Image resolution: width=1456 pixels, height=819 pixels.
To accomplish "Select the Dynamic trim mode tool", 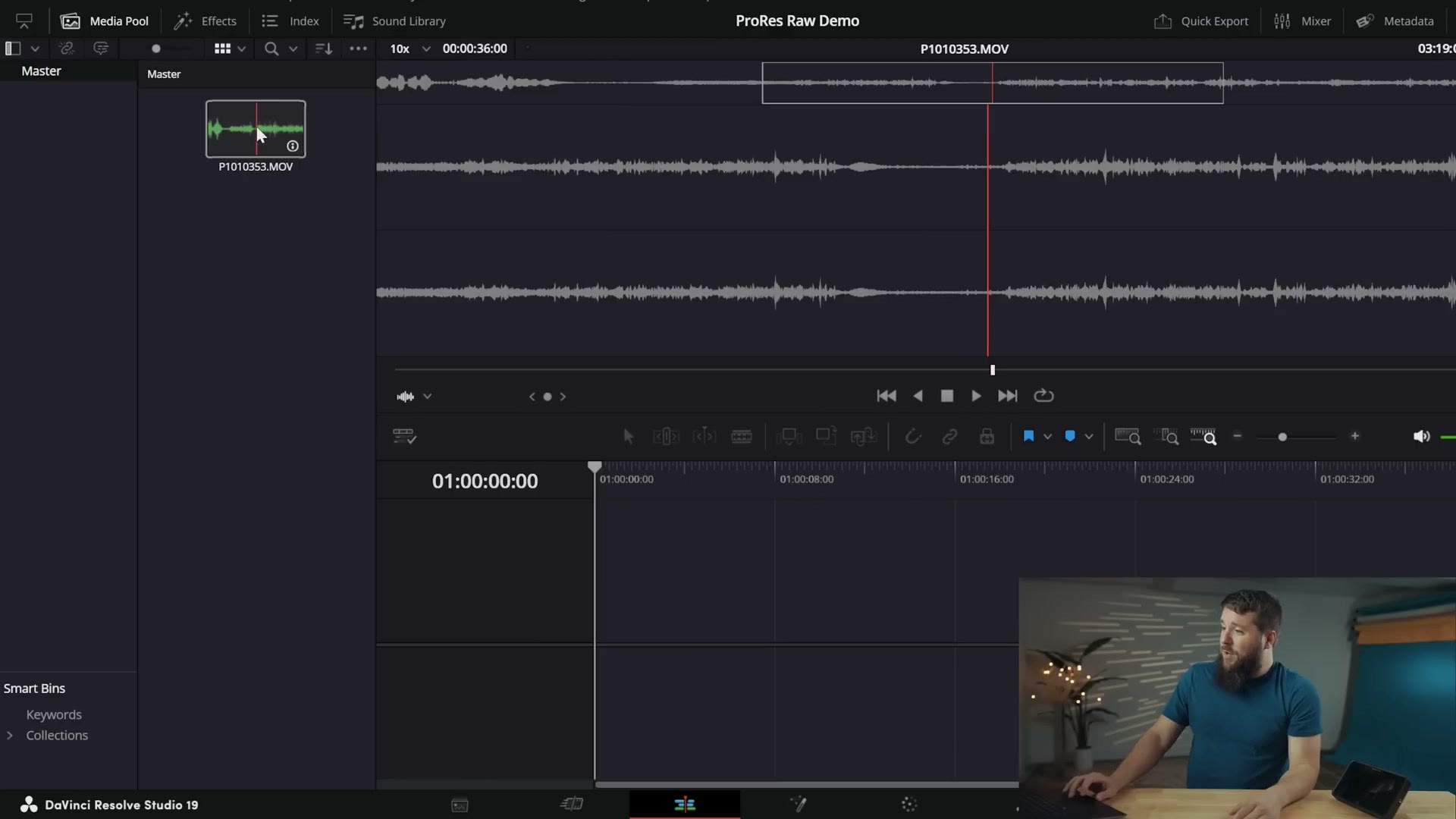I will point(704,436).
